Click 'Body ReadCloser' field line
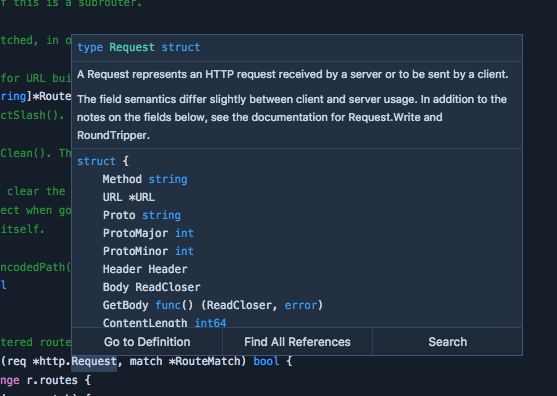Image resolution: width=557 pixels, height=396 pixels. (151, 287)
